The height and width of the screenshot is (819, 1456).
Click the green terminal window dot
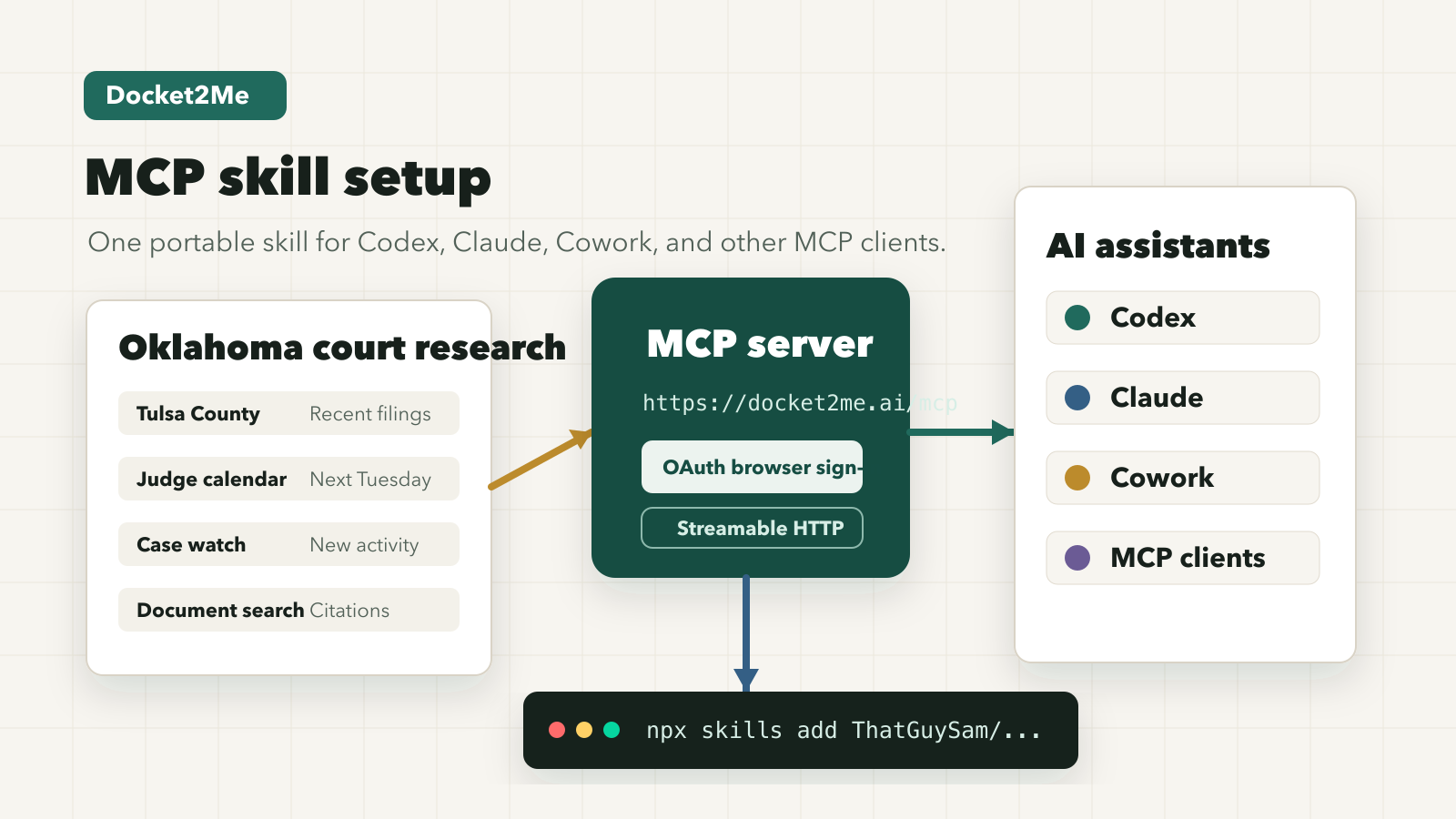[612, 730]
